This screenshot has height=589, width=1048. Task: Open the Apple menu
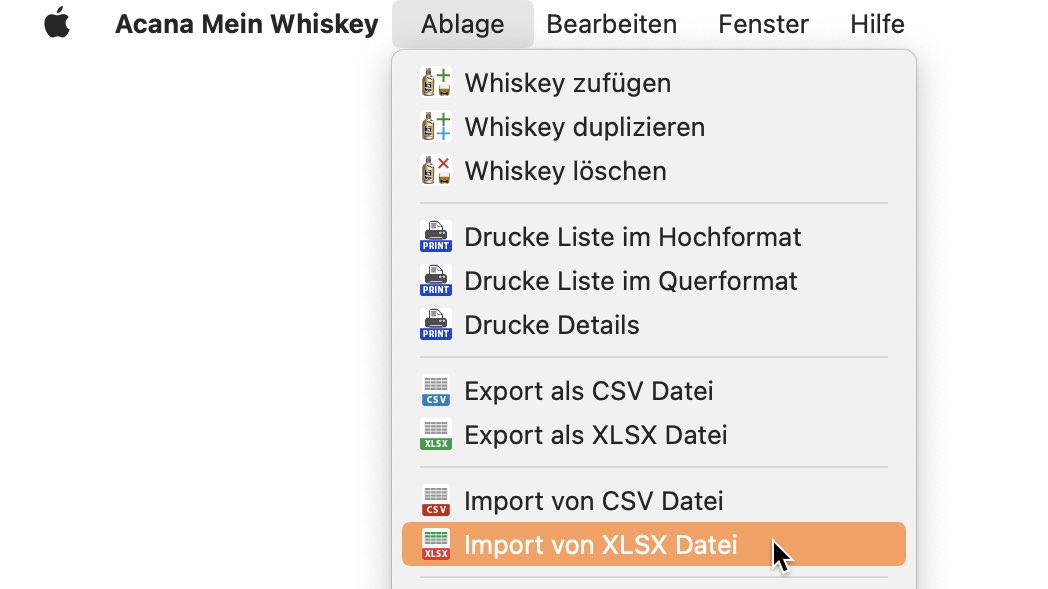click(x=57, y=24)
